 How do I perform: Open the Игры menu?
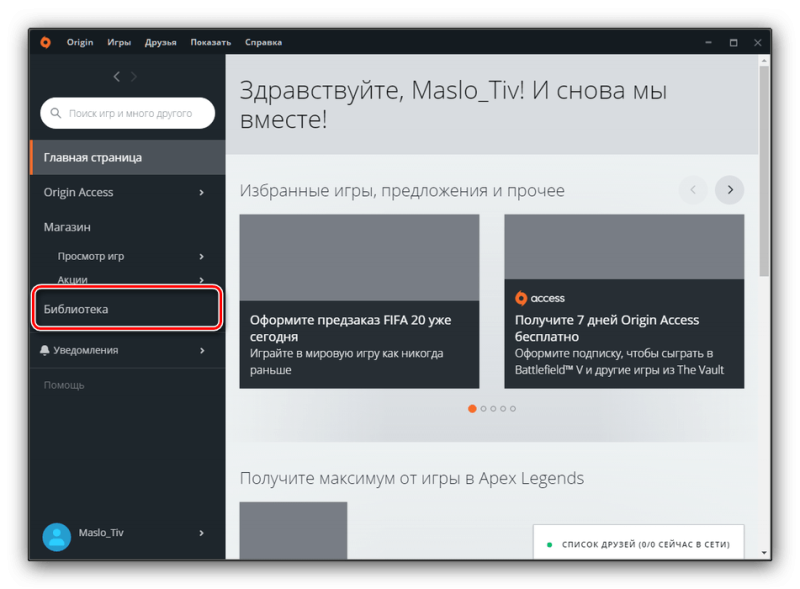click(x=119, y=42)
